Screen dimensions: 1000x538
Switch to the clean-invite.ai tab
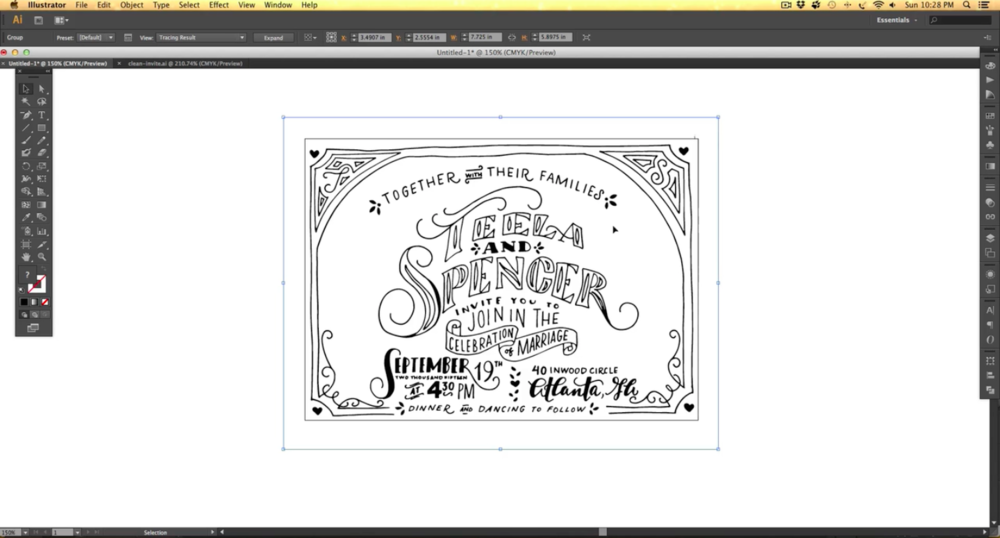[x=185, y=63]
